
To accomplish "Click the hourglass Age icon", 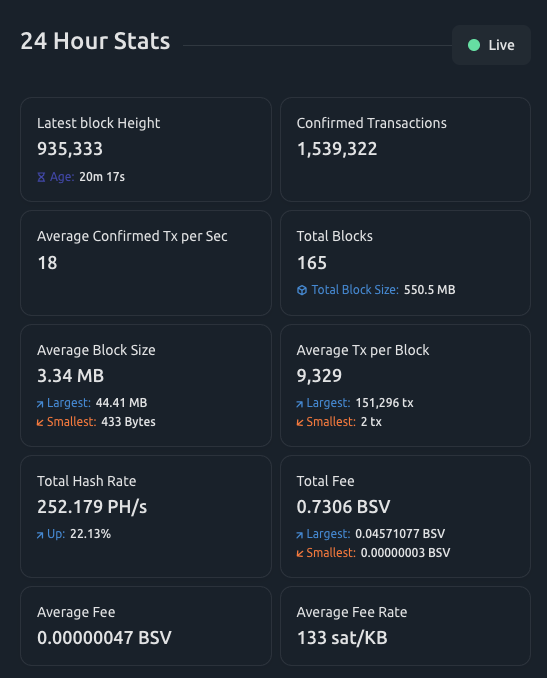I will [x=41, y=177].
